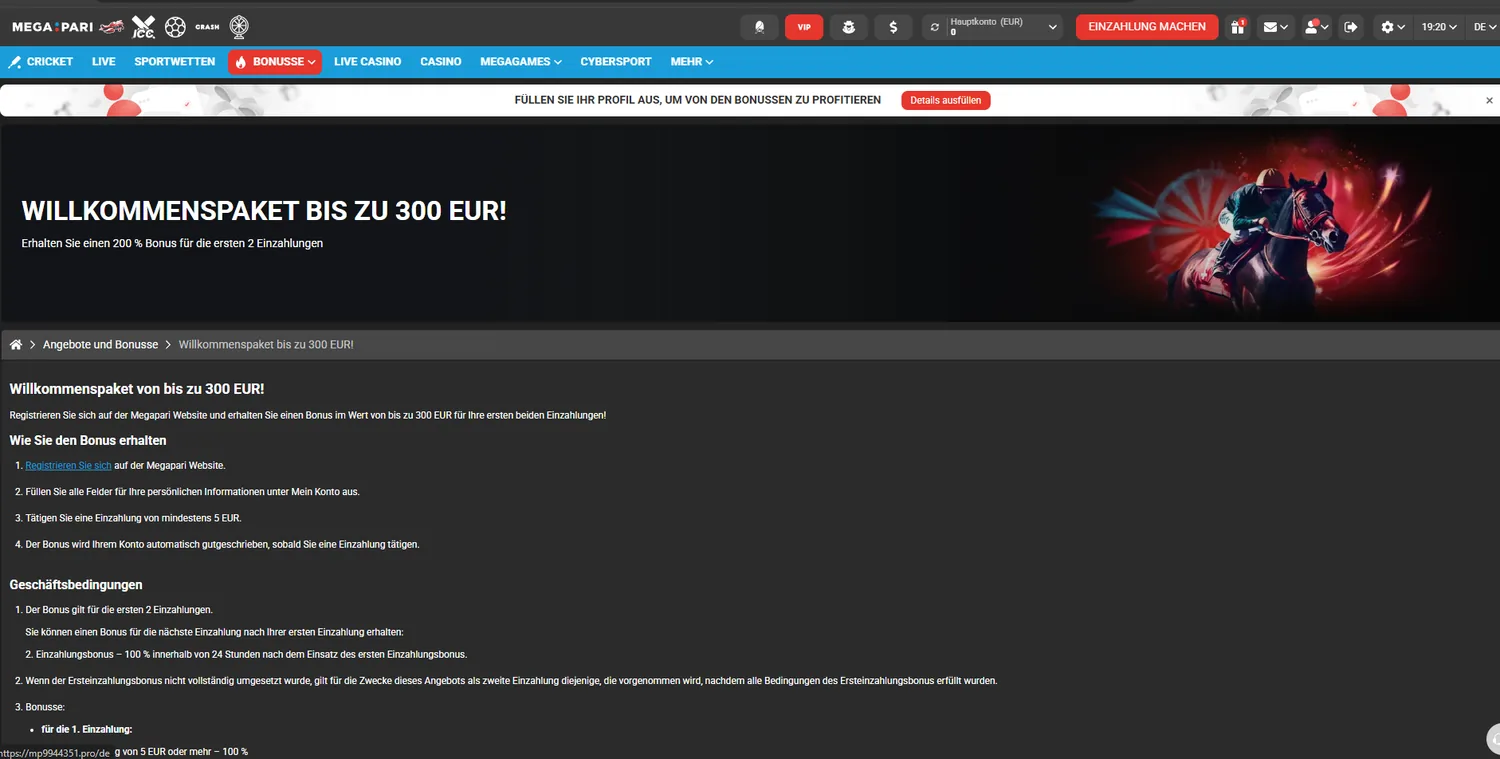Viewport: 1500px width, 759px height.
Task: Expand the Megagames menu
Action: coord(520,62)
